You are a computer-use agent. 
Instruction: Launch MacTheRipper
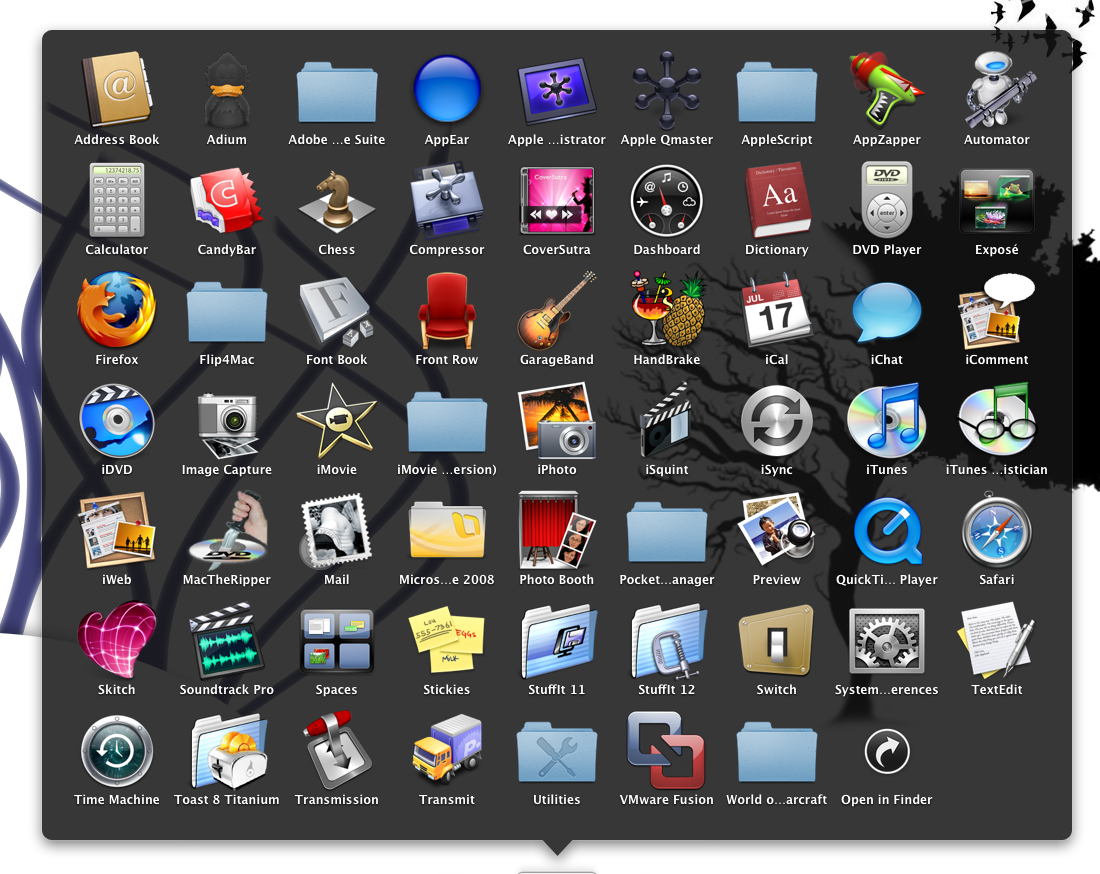point(227,530)
